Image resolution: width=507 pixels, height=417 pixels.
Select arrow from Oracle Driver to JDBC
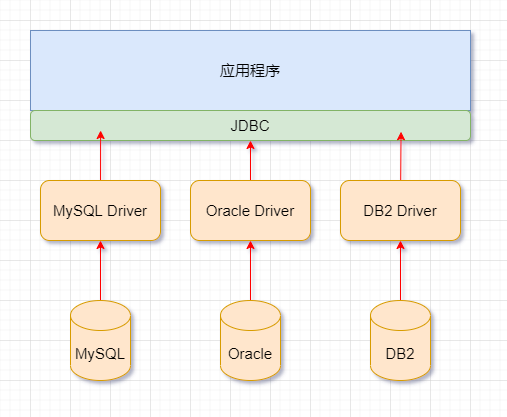point(250,161)
